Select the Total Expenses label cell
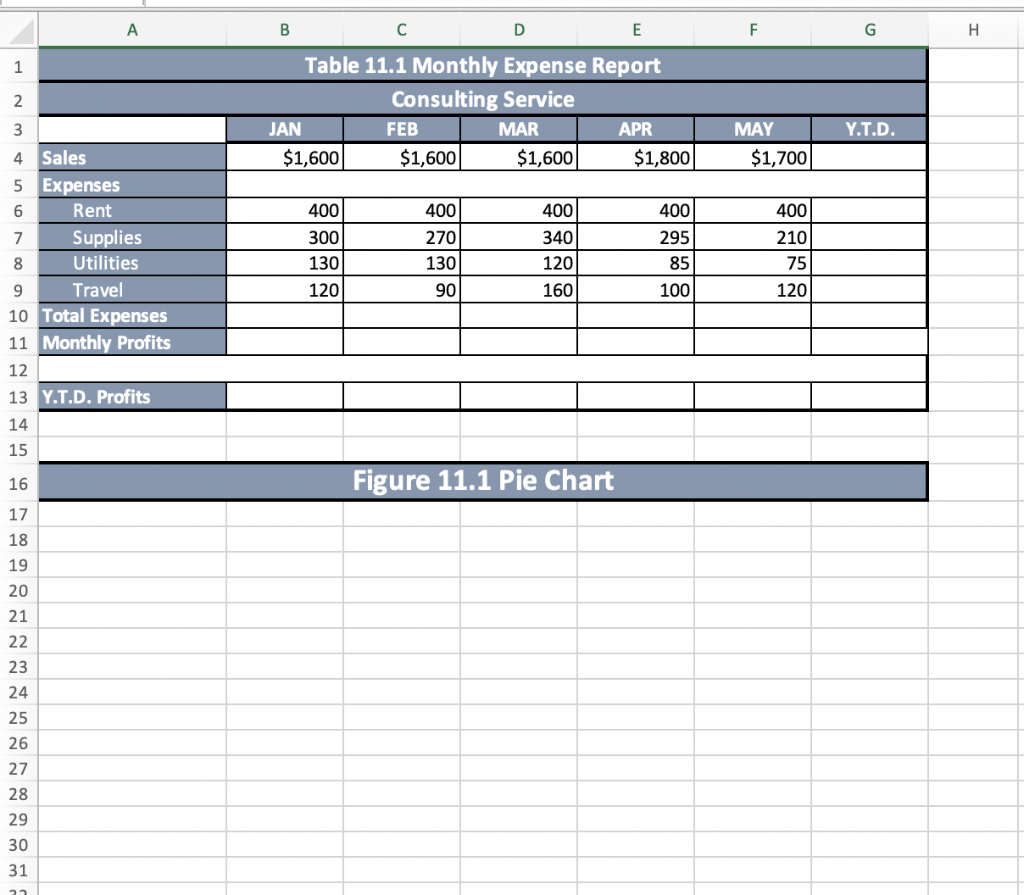This screenshot has width=1024, height=895. 131,316
